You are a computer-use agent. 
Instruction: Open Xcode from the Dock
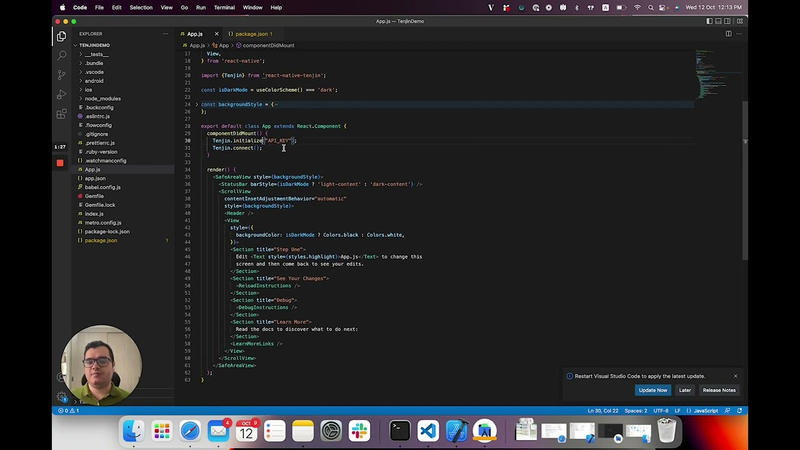click(x=457, y=431)
